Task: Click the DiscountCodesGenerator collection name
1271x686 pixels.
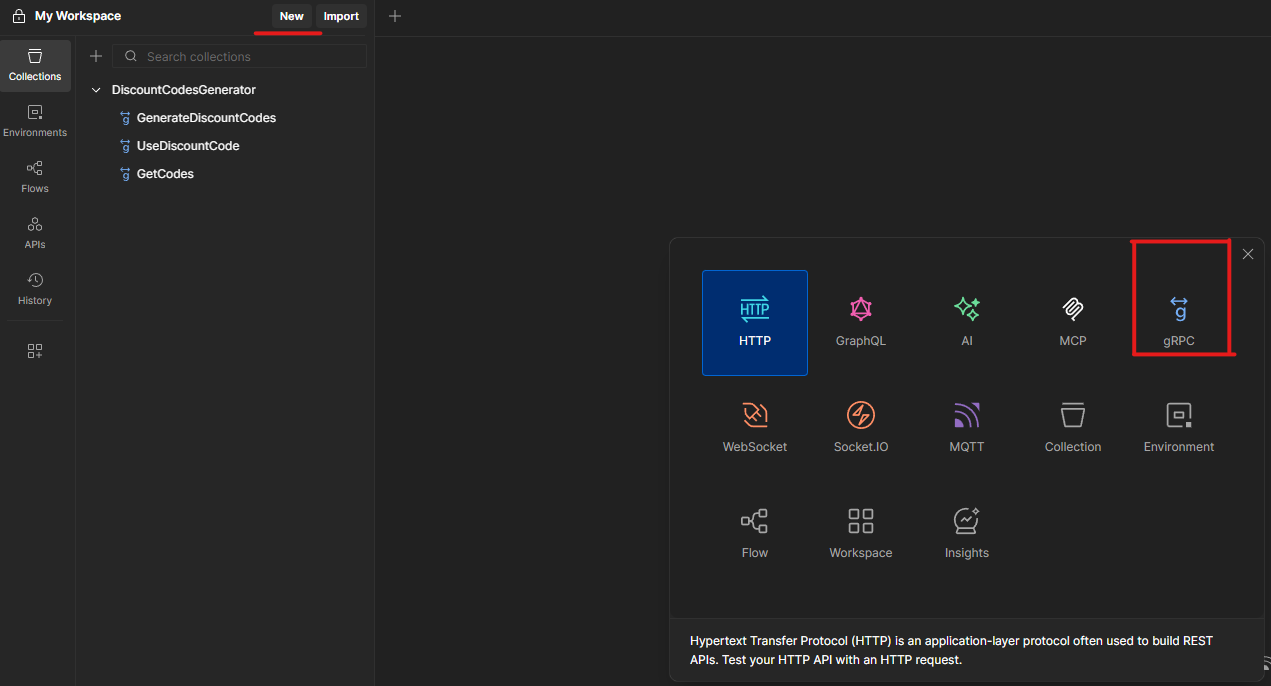Action: tap(184, 90)
